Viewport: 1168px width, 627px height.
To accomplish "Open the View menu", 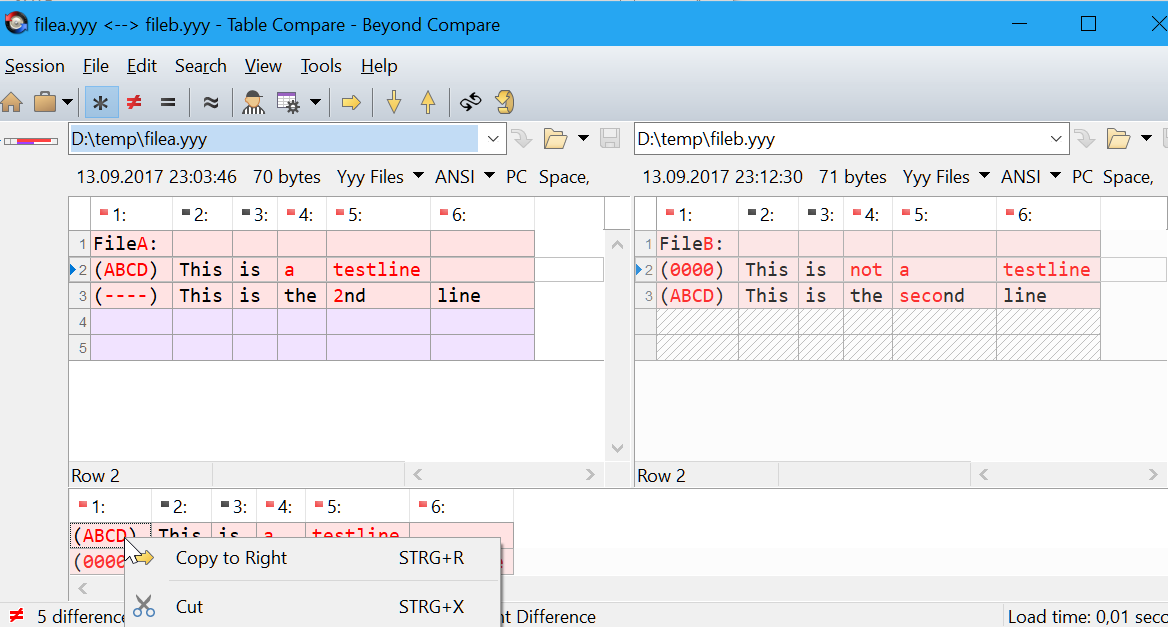I will [x=263, y=66].
